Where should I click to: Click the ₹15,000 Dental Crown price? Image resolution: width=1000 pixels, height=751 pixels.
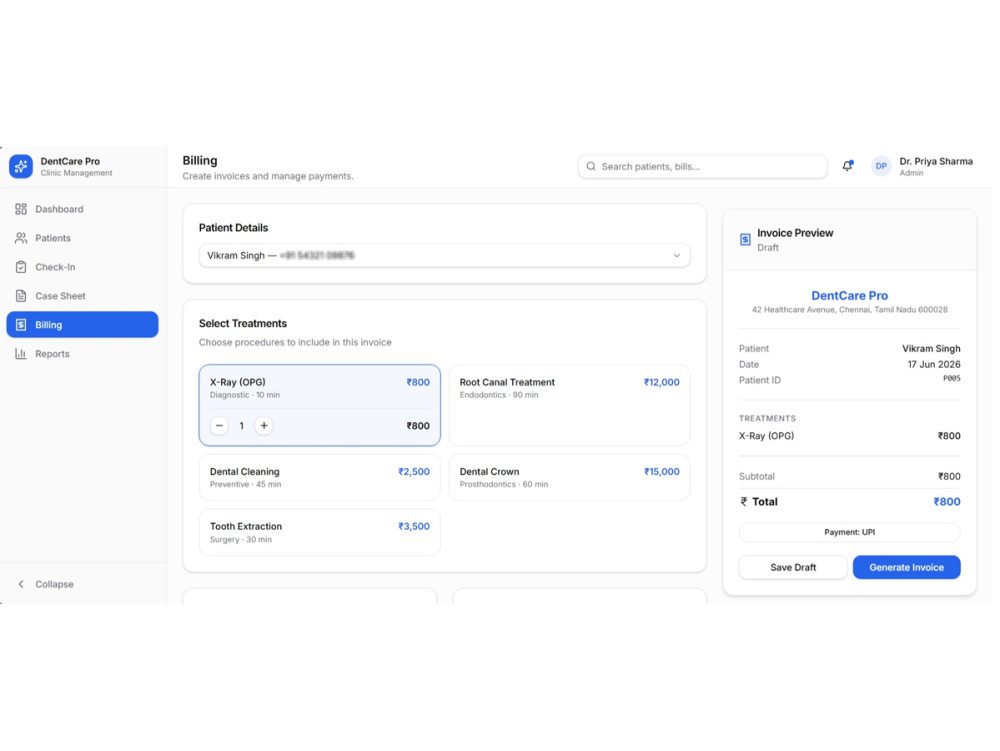[661, 472]
